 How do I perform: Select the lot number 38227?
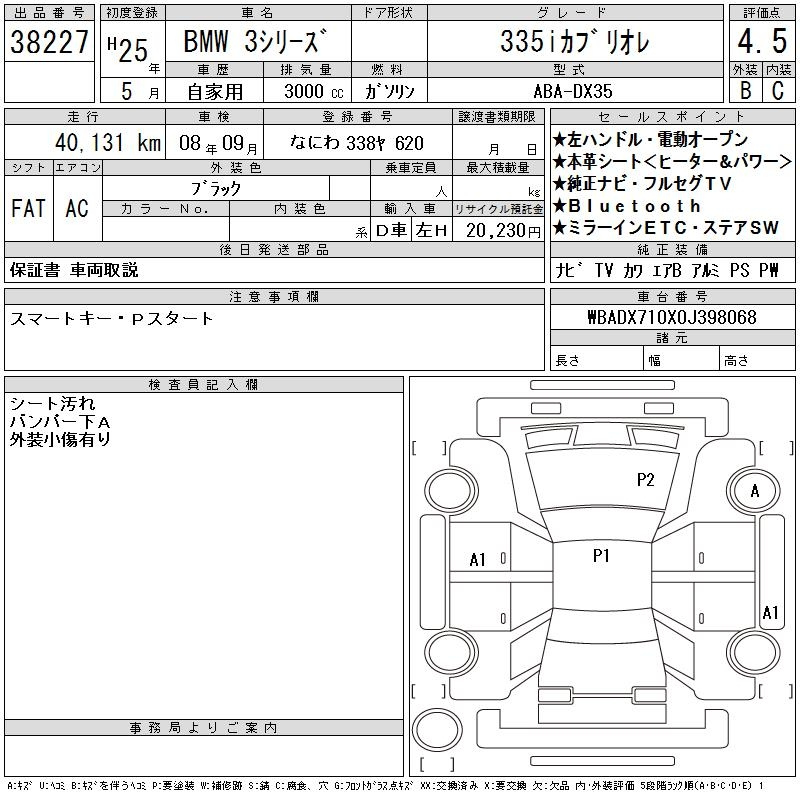49,43
